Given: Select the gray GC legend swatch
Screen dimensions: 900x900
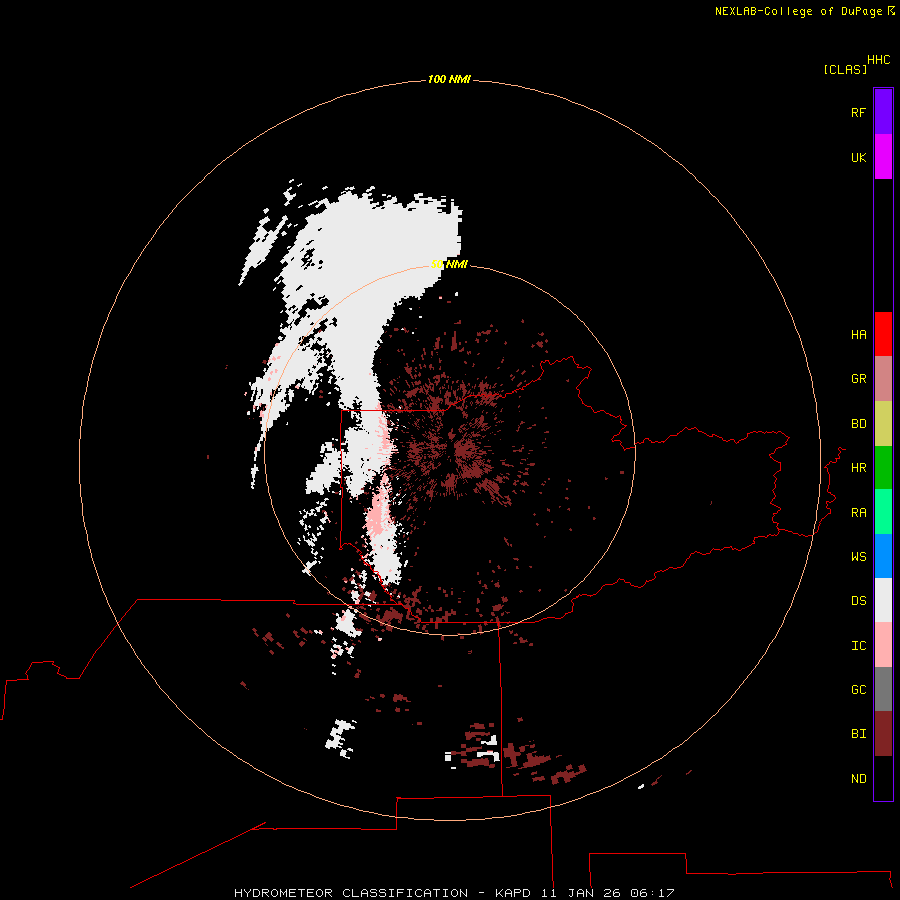Looking at the screenshot, I should (x=883, y=689).
